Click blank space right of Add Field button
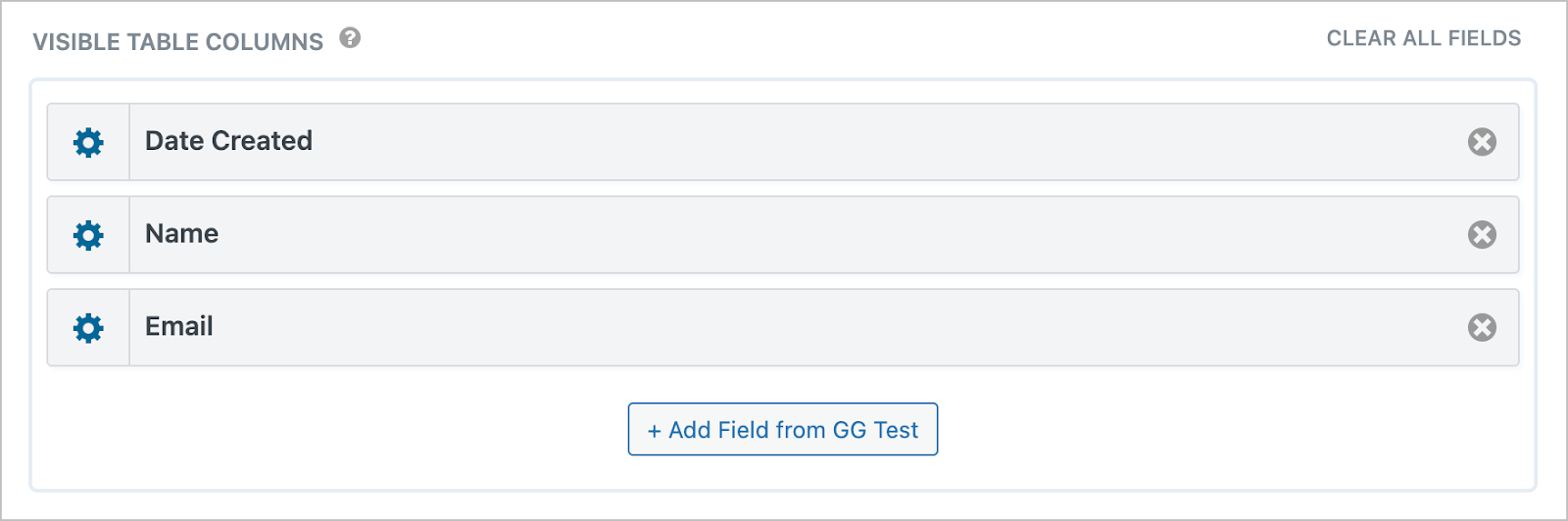 [x=1225, y=430]
